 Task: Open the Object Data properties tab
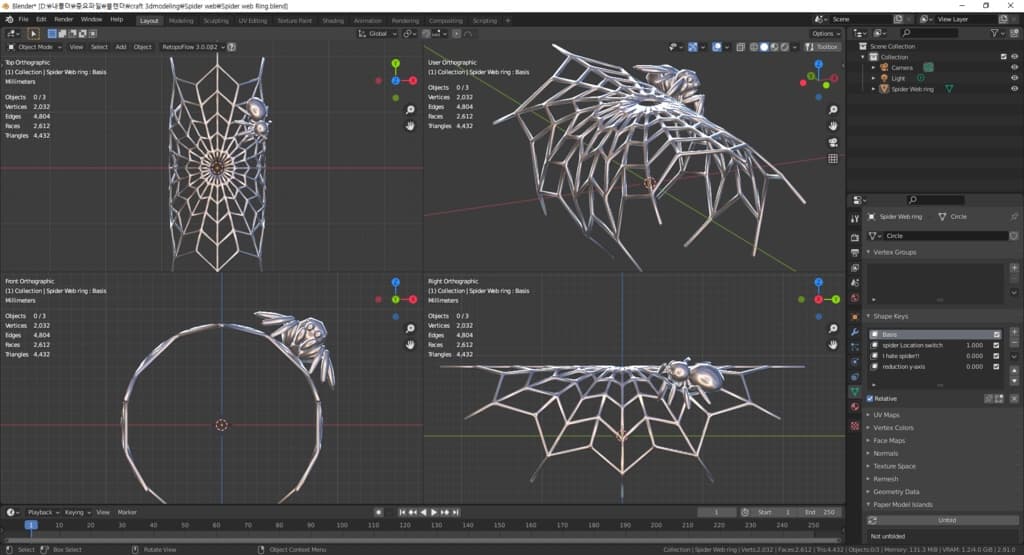[x=854, y=391]
